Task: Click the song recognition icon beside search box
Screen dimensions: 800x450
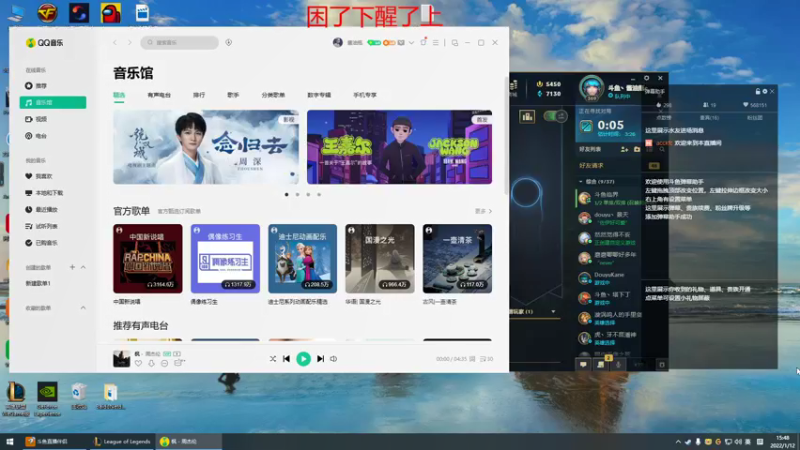Action: pyautogui.click(x=229, y=42)
